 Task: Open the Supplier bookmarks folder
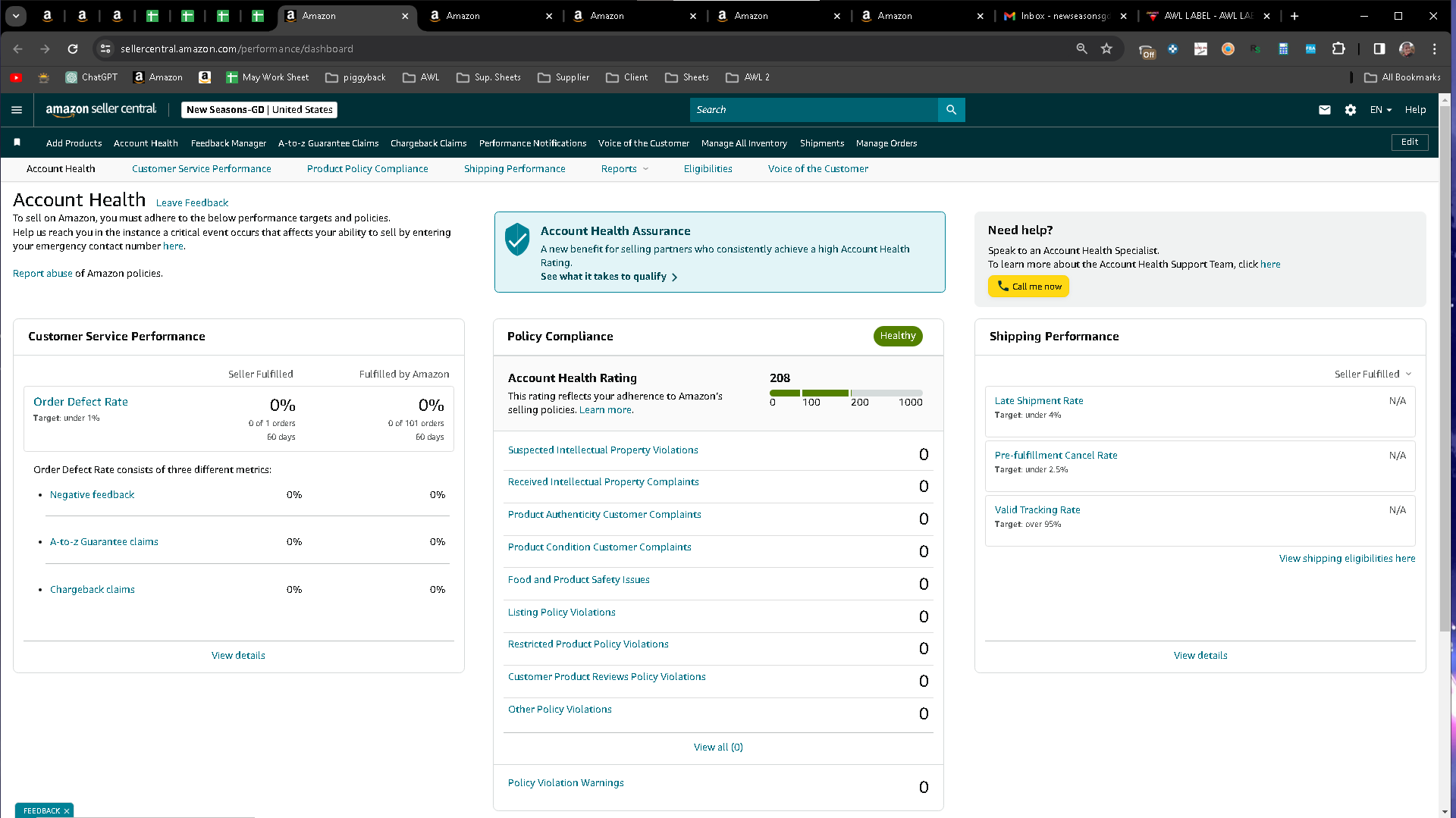tap(563, 77)
